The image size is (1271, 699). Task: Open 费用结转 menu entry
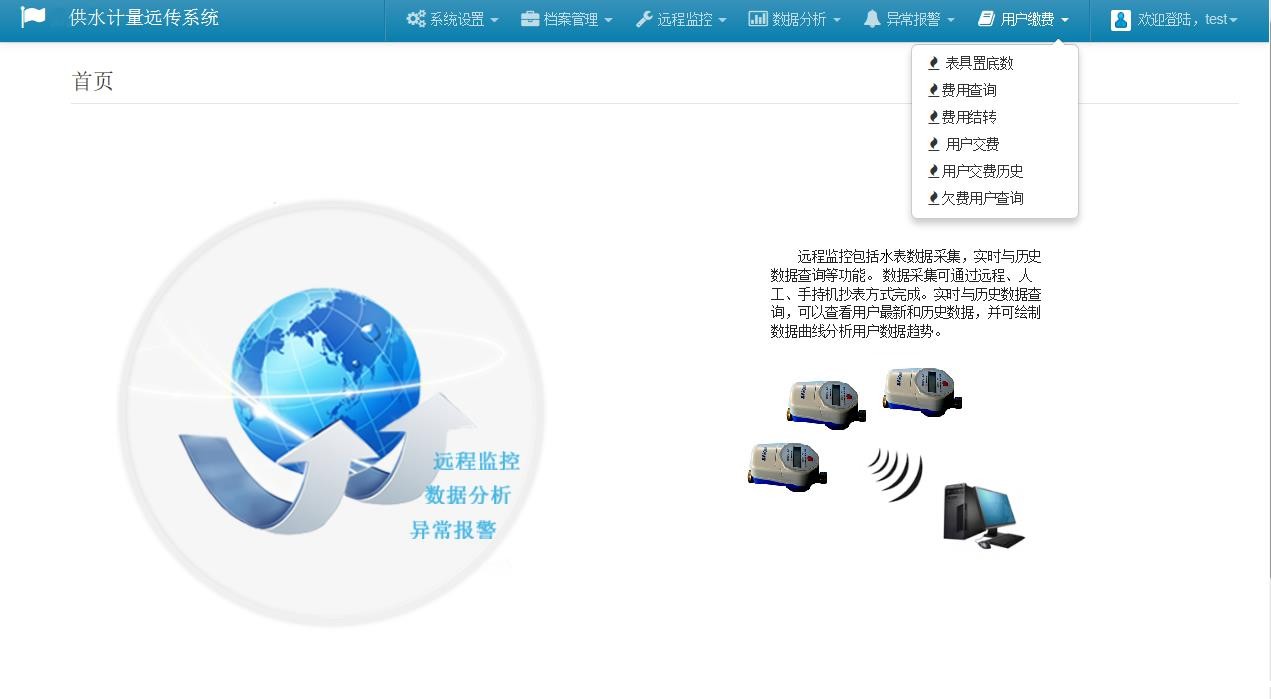[x=968, y=117]
